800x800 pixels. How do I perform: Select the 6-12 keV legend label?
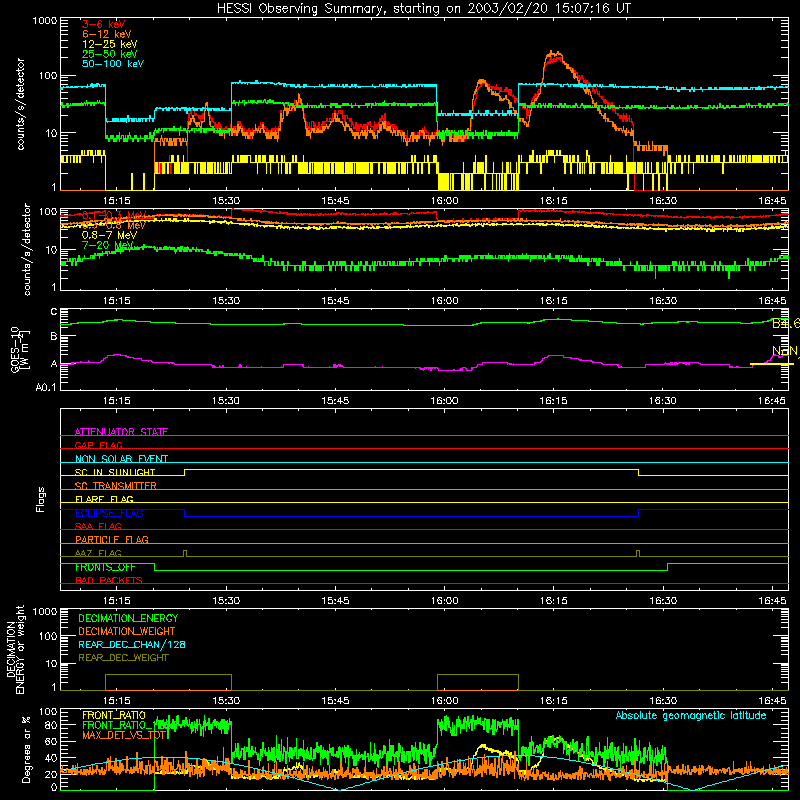coord(107,34)
